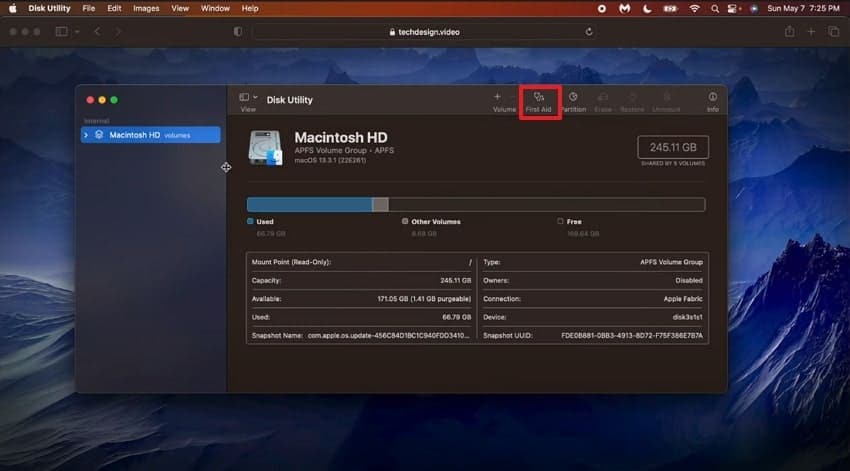Go forward in Safari
Image resolution: width=850 pixels, height=471 pixels.
[118, 31]
